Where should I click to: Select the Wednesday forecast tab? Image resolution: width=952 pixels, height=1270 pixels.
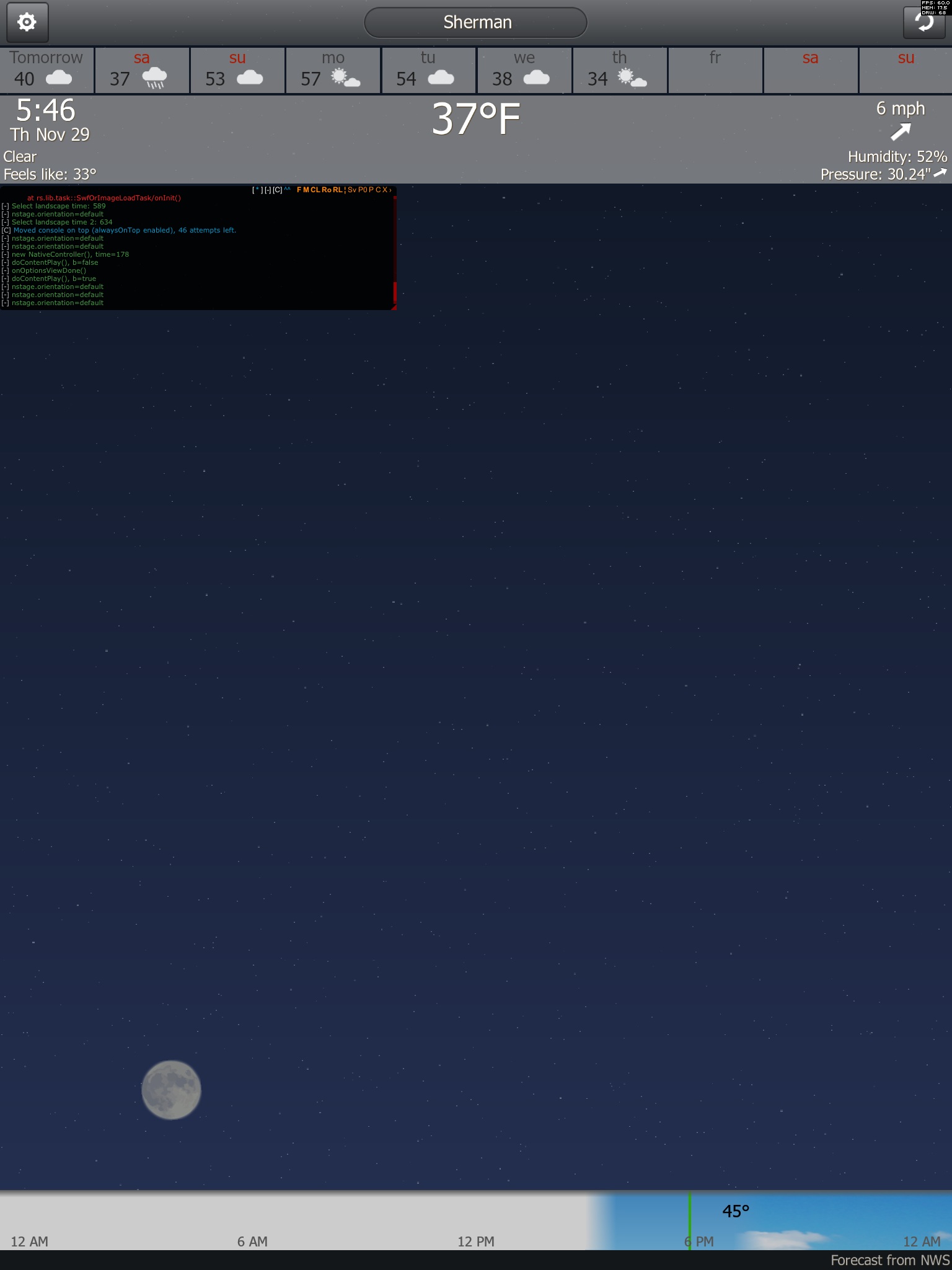524,70
